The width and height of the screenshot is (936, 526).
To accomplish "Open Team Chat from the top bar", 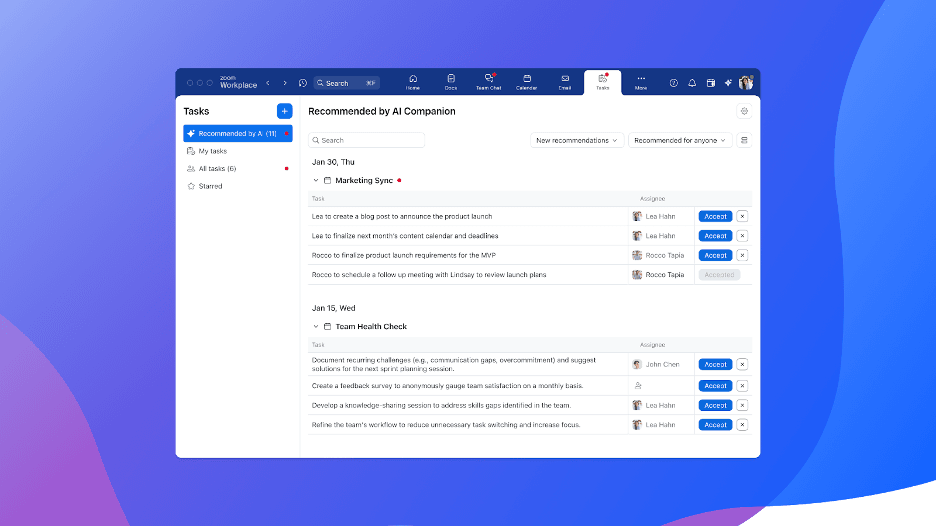I will 488,81.
